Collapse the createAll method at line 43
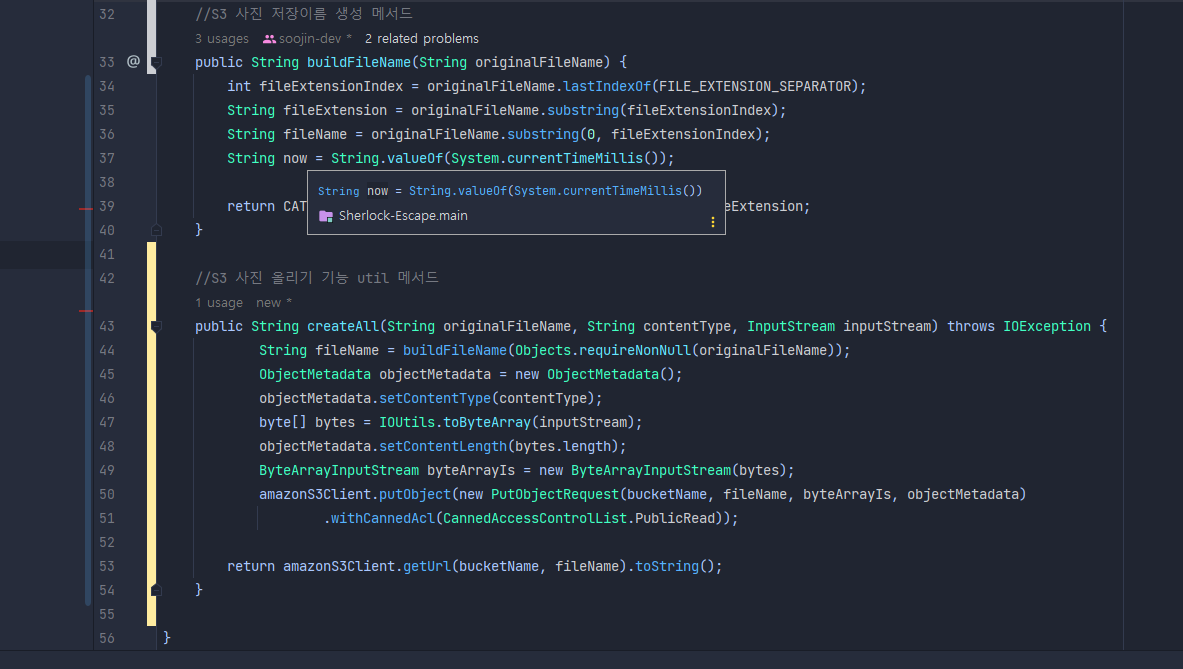Image resolution: width=1183 pixels, height=669 pixels. [x=156, y=326]
